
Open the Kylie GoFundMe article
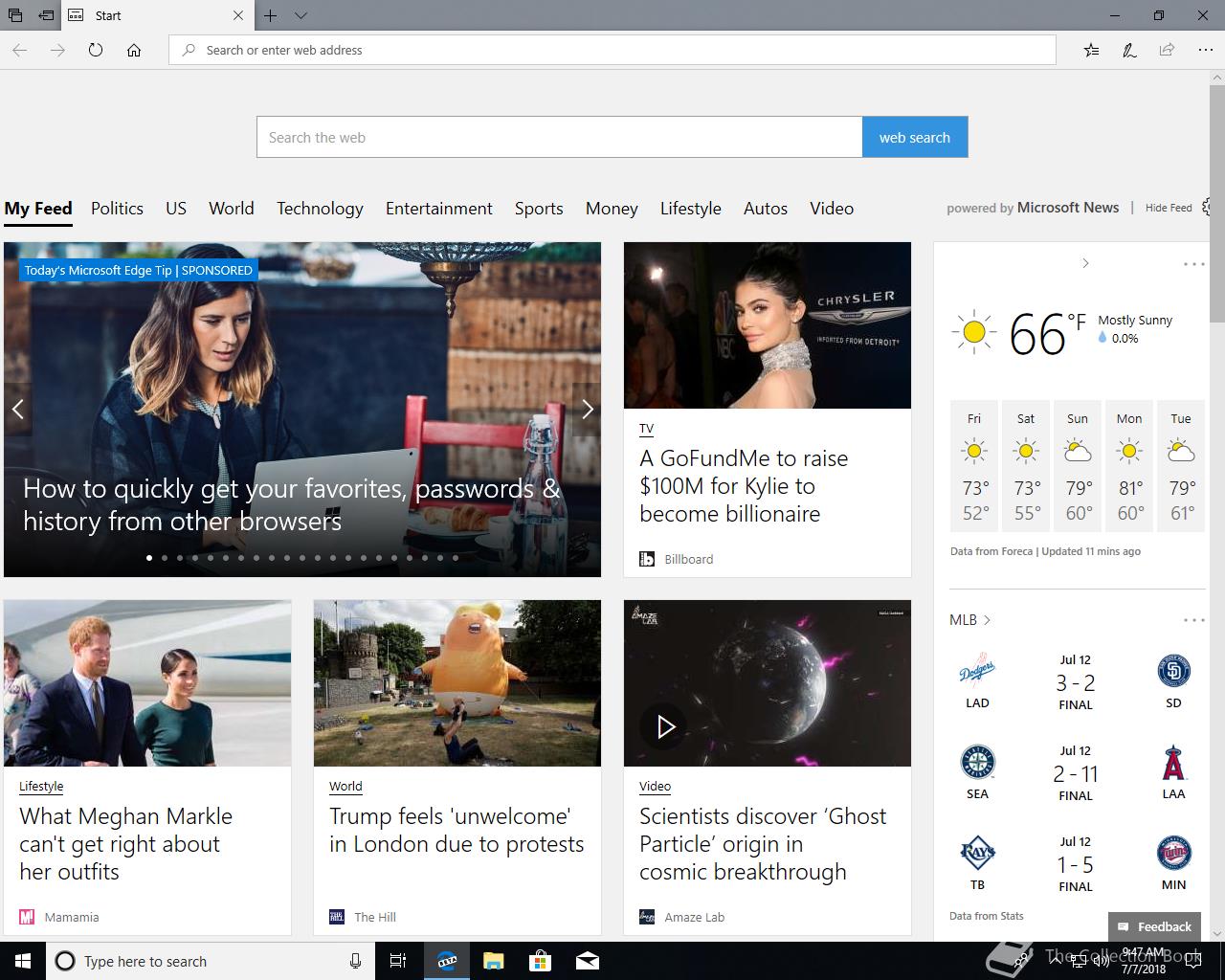pyautogui.click(x=744, y=486)
